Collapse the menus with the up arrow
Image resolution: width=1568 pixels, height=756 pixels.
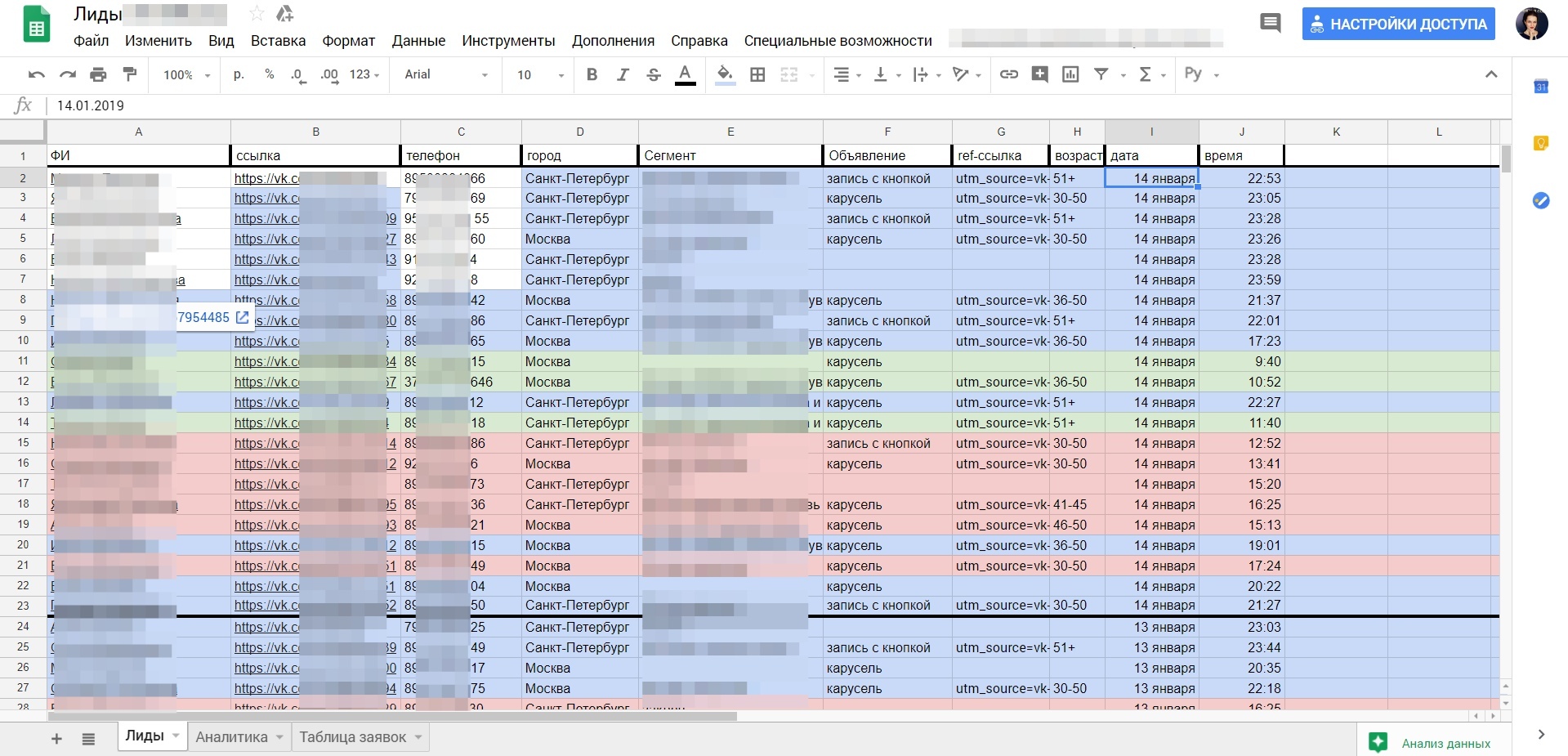pos(1491,74)
